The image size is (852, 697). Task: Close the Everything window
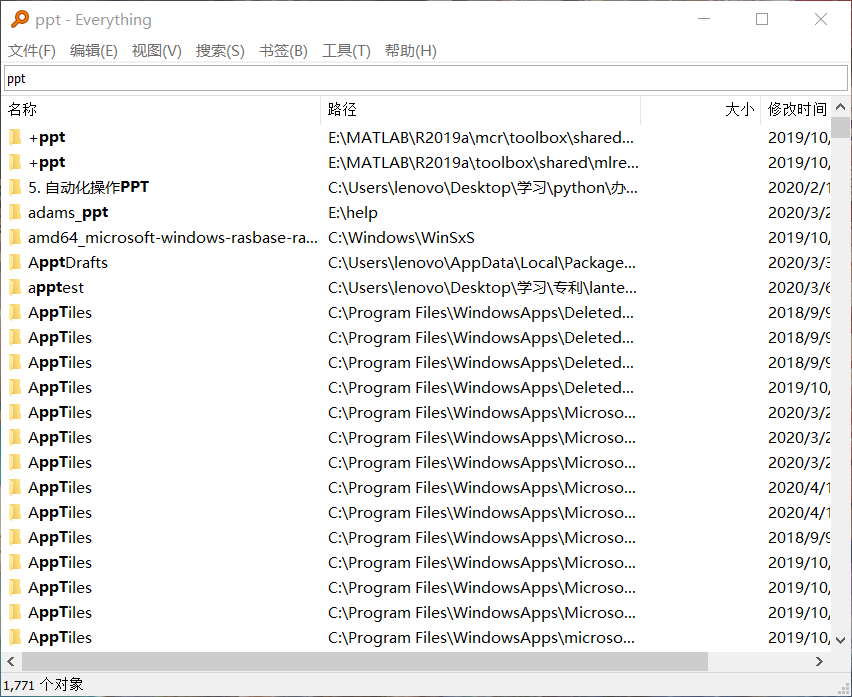coord(820,19)
